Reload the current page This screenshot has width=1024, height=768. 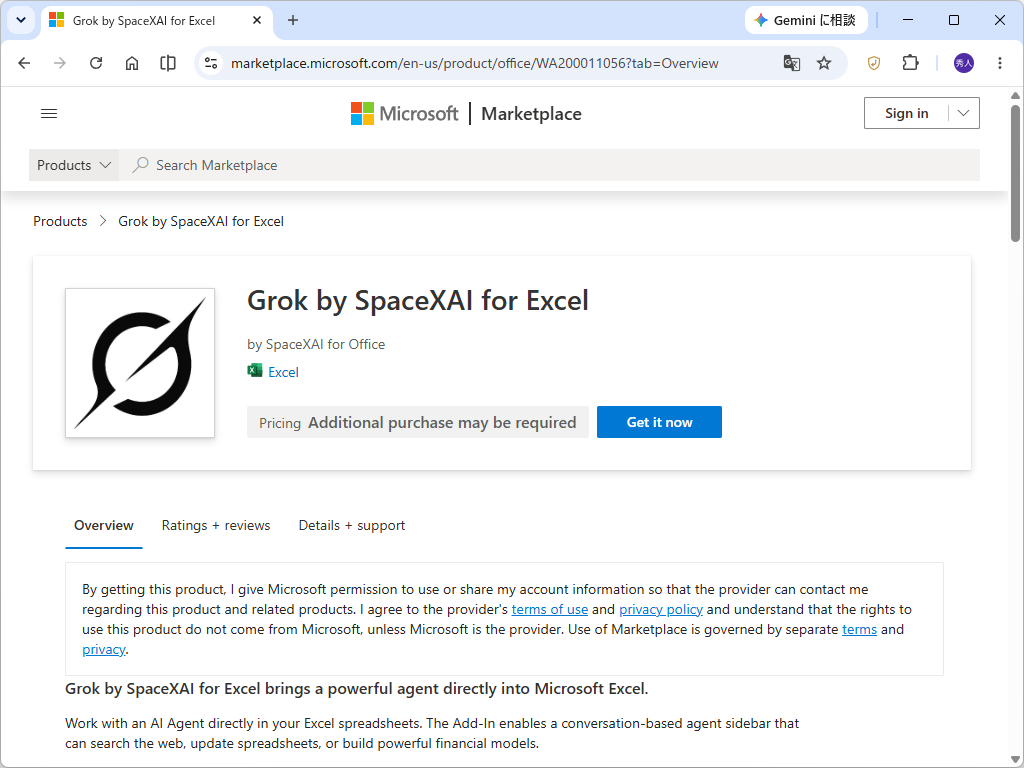pos(96,63)
